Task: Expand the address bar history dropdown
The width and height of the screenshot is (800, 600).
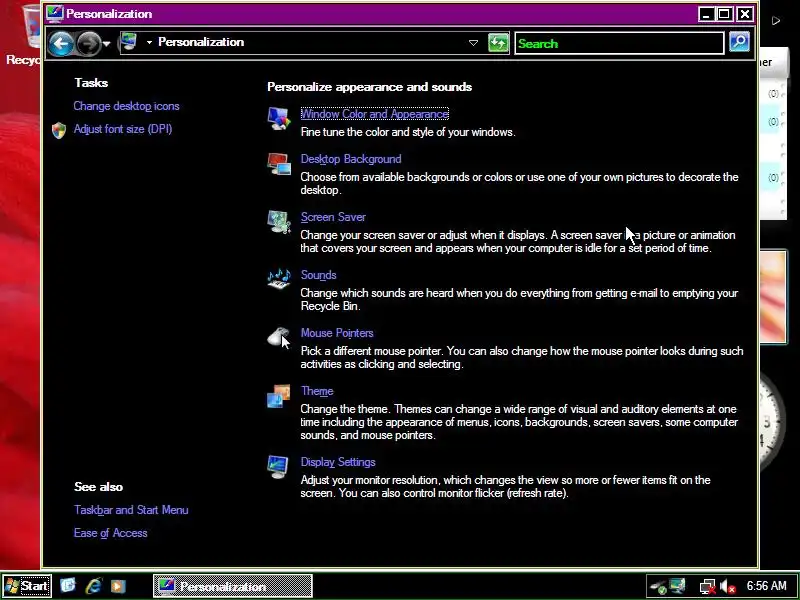Action: pyautogui.click(x=473, y=43)
